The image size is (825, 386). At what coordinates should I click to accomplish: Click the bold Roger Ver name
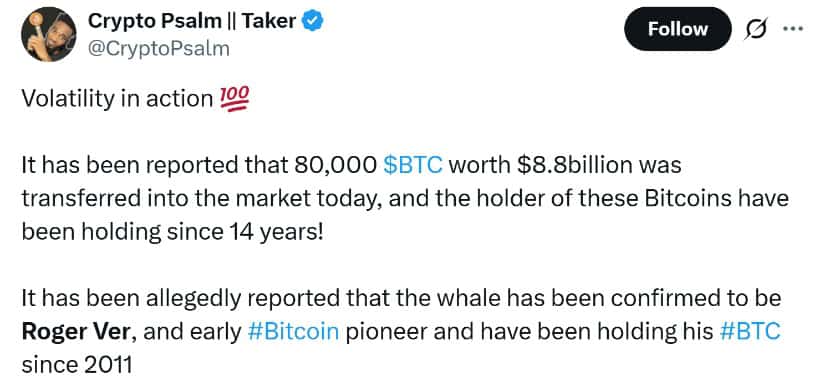tap(79, 332)
